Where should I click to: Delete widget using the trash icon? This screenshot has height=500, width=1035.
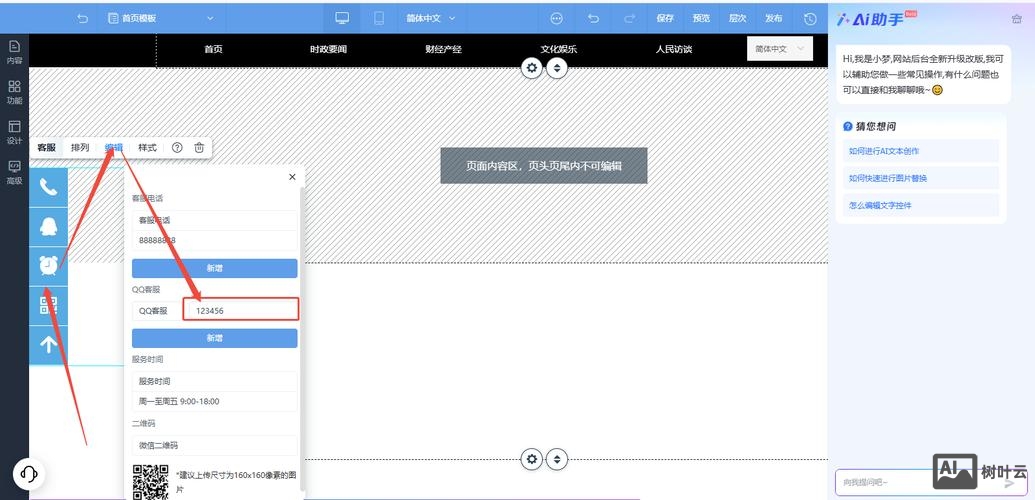coord(199,148)
